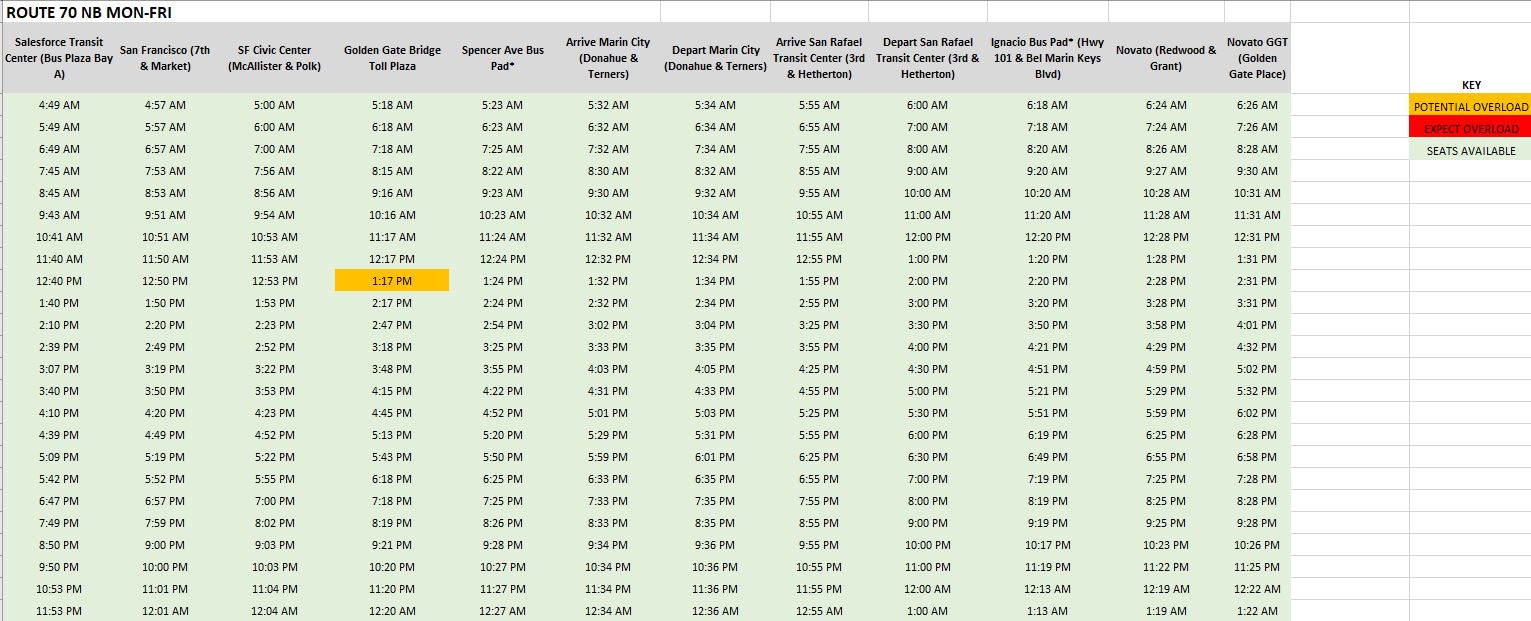This screenshot has width=1531, height=621.
Task: Select the red EXPECT OVERLOAD key cell
Action: point(1470,129)
